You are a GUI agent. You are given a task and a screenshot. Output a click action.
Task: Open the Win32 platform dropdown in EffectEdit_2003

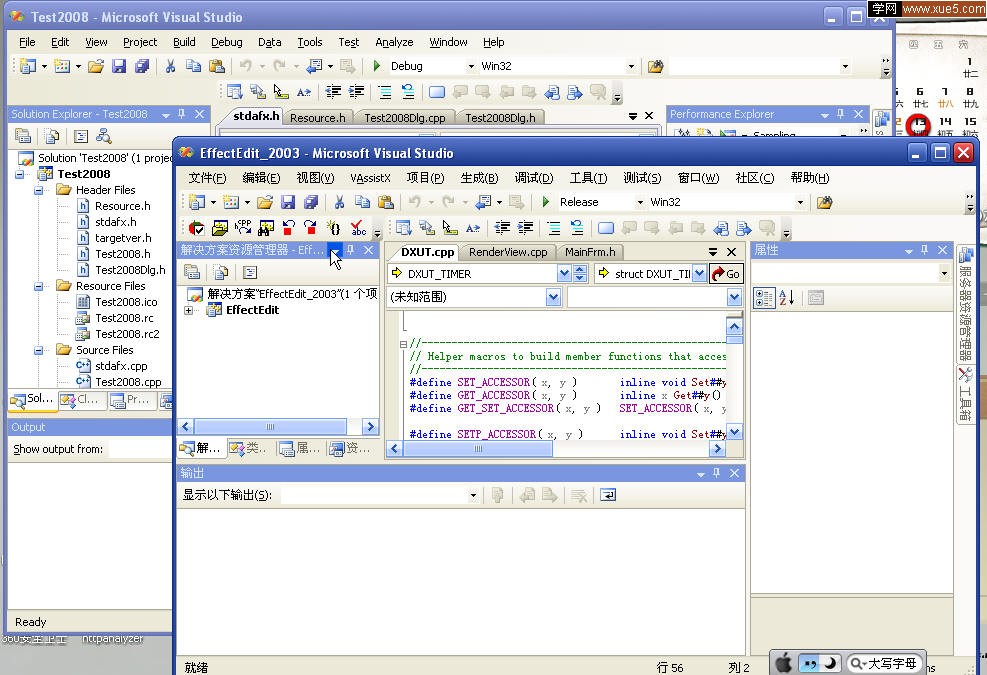pyautogui.click(x=800, y=202)
